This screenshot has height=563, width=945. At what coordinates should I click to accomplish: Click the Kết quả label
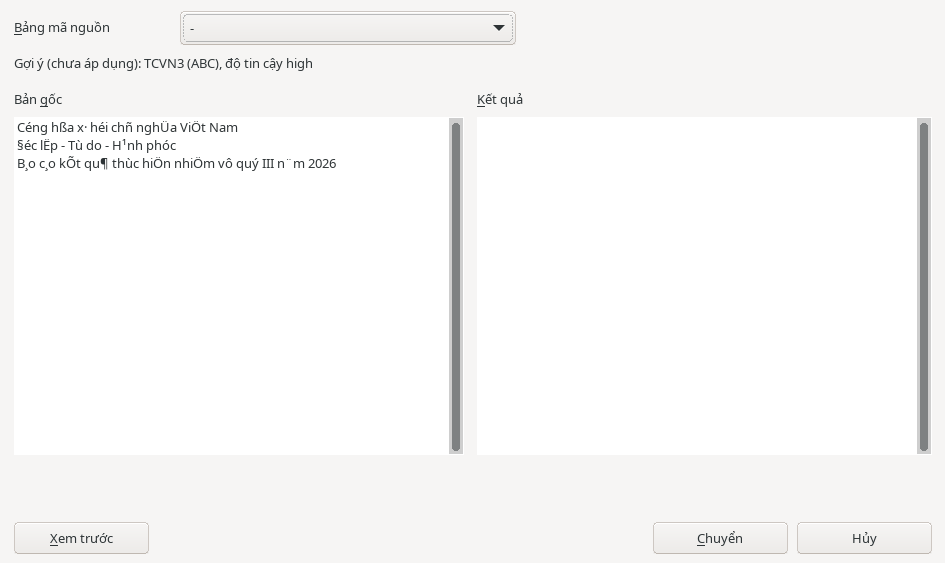coord(500,99)
